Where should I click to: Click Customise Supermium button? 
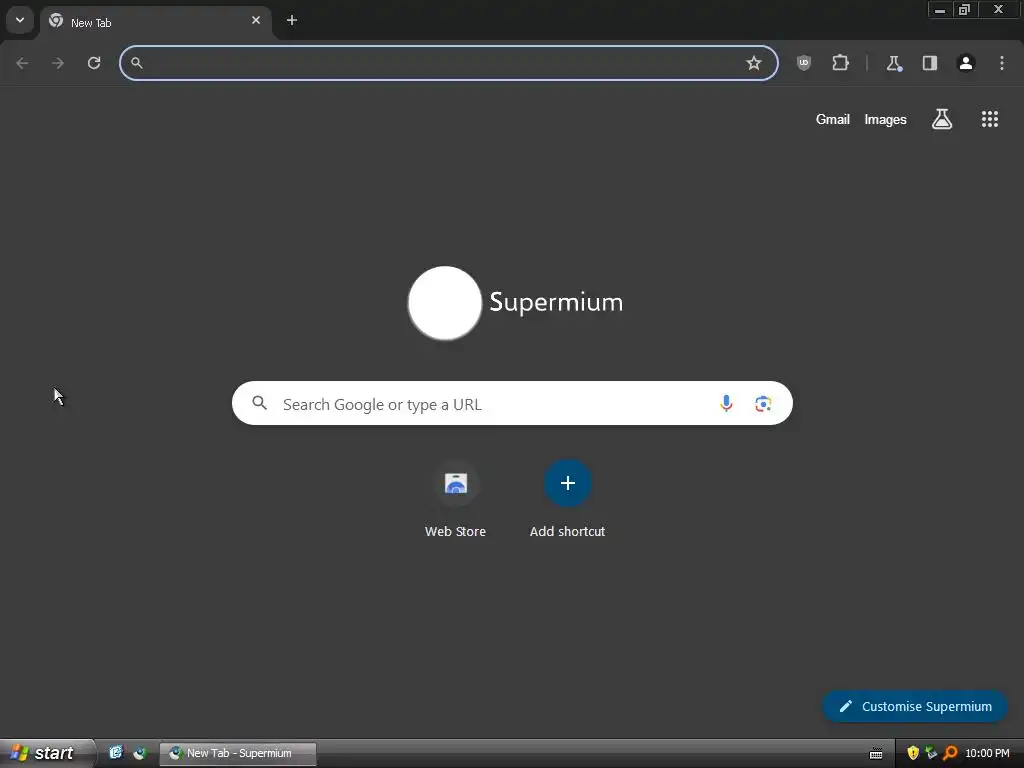pyautogui.click(x=915, y=707)
